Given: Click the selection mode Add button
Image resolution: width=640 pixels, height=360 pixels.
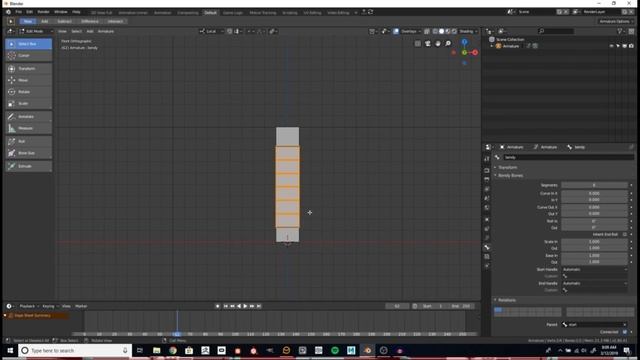Looking at the screenshot, I should 44,21.
